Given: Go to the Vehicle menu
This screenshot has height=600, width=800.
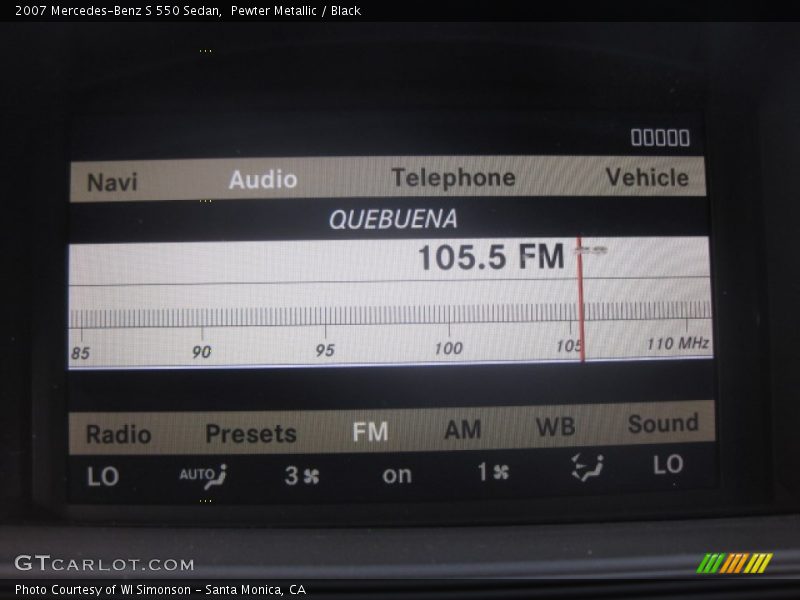Looking at the screenshot, I should 647,178.
